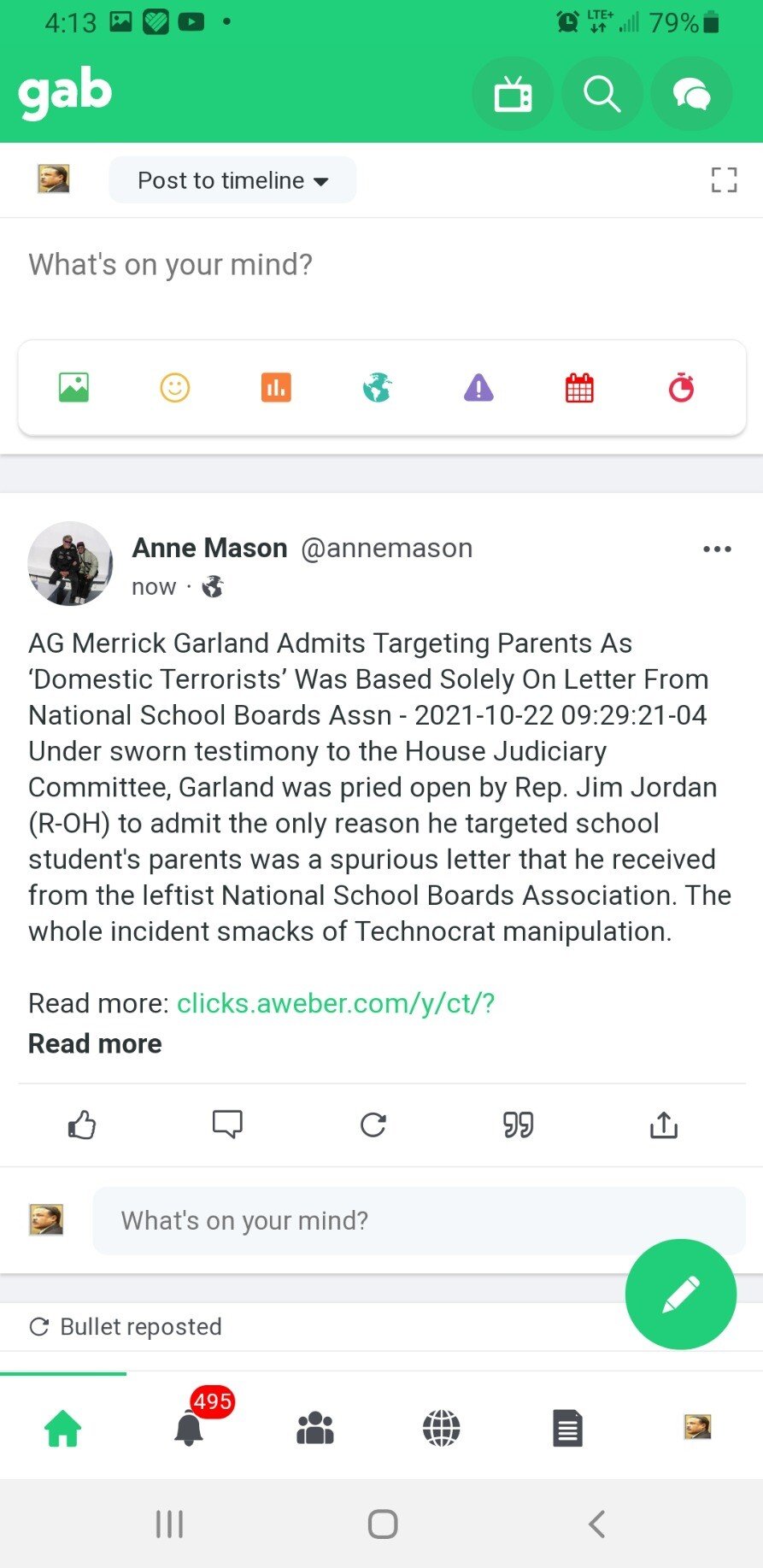
Task: Open the chat messages icon
Action: click(691, 94)
